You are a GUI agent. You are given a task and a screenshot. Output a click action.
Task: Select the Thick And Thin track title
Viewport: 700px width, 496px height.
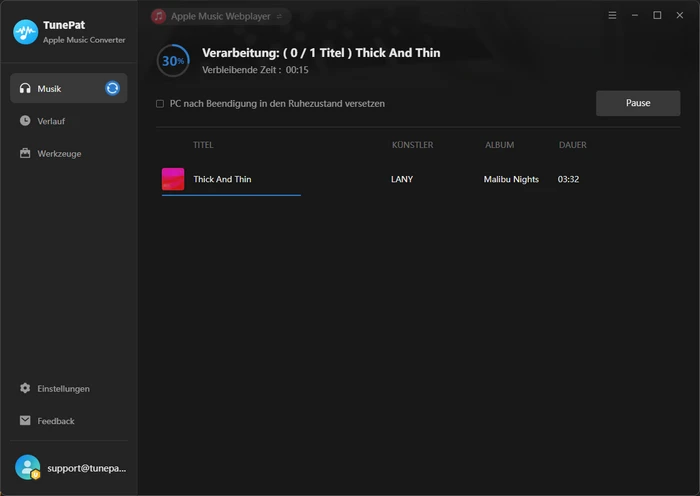click(x=222, y=179)
